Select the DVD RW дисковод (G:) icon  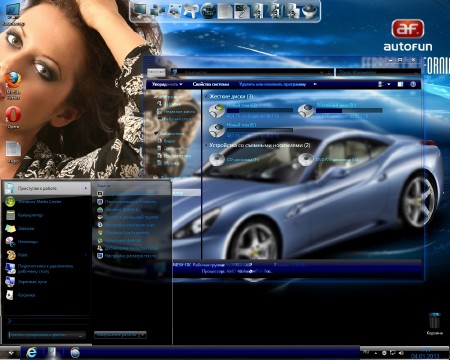pos(306,159)
